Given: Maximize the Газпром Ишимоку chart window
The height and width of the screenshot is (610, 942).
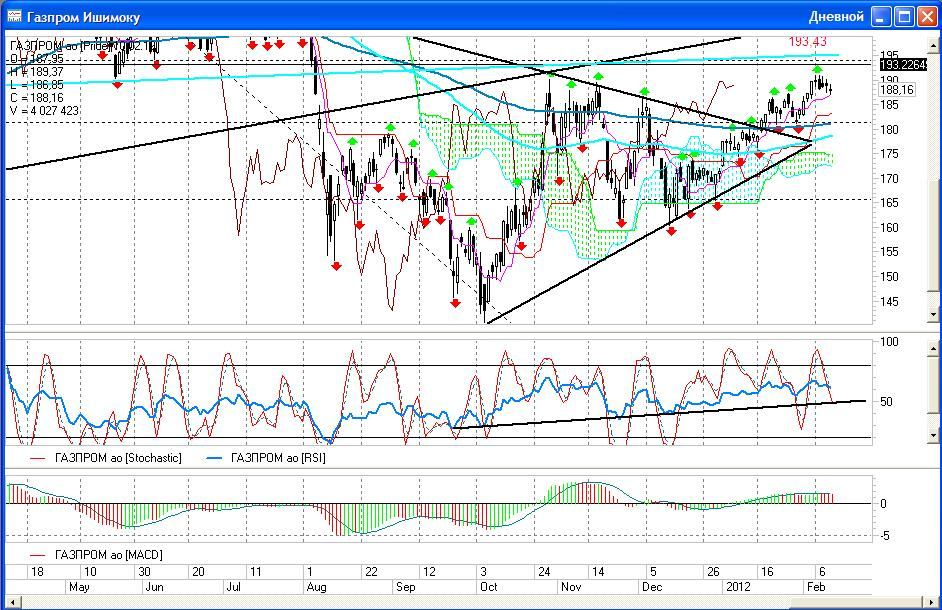Looking at the screenshot, I should tap(904, 17).
